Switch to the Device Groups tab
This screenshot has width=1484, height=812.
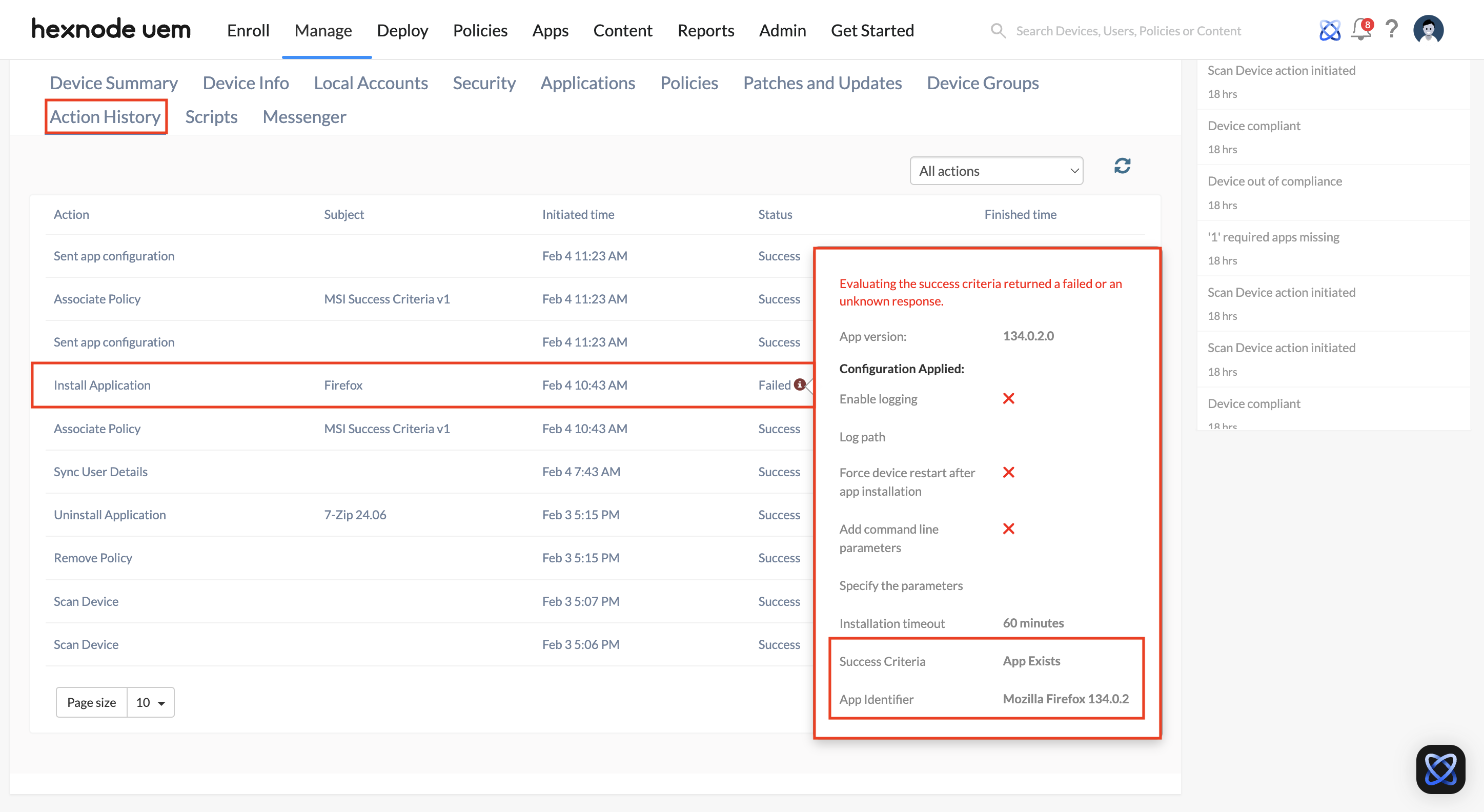click(983, 83)
